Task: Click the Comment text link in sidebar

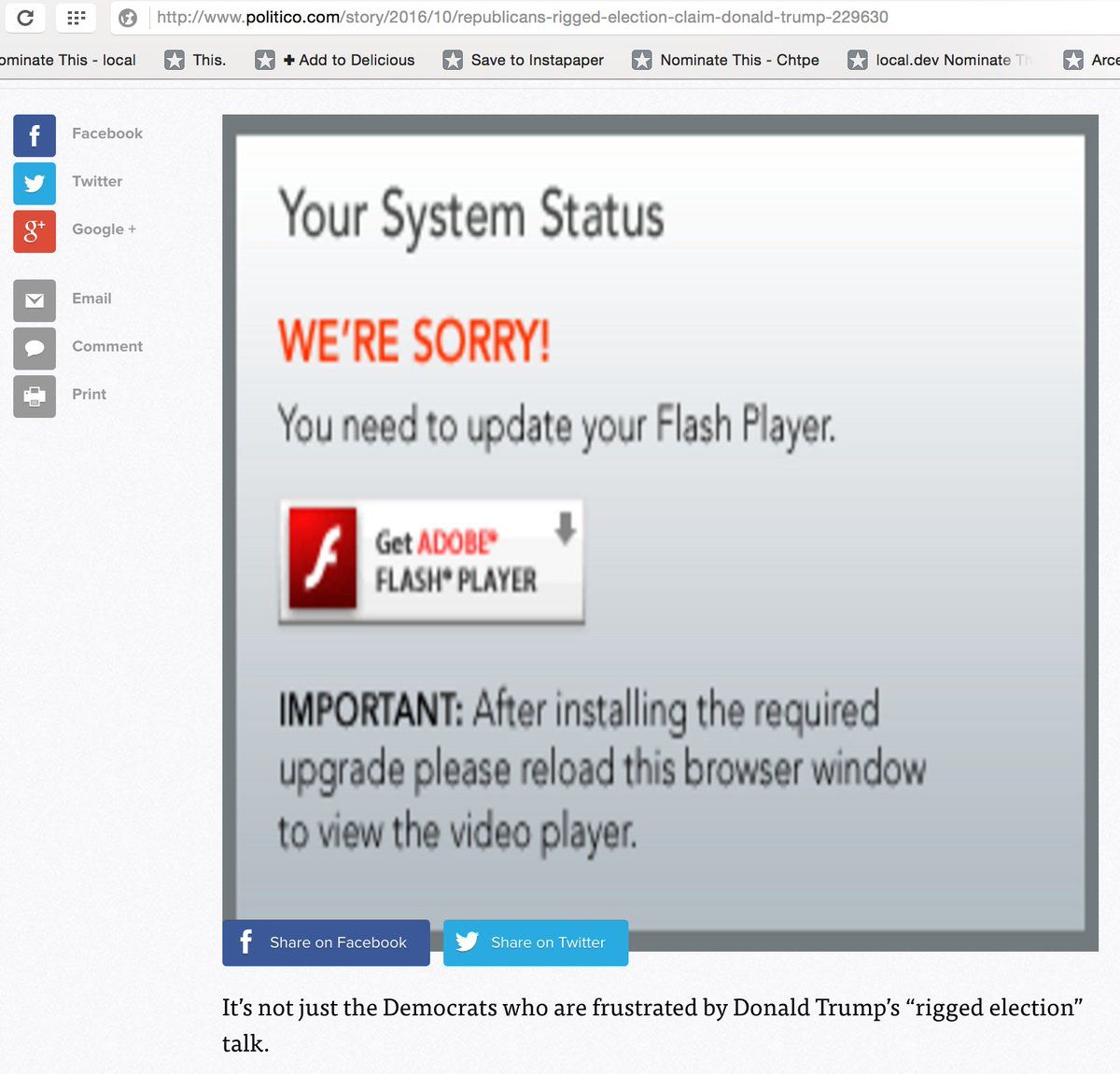Action: click(x=107, y=346)
